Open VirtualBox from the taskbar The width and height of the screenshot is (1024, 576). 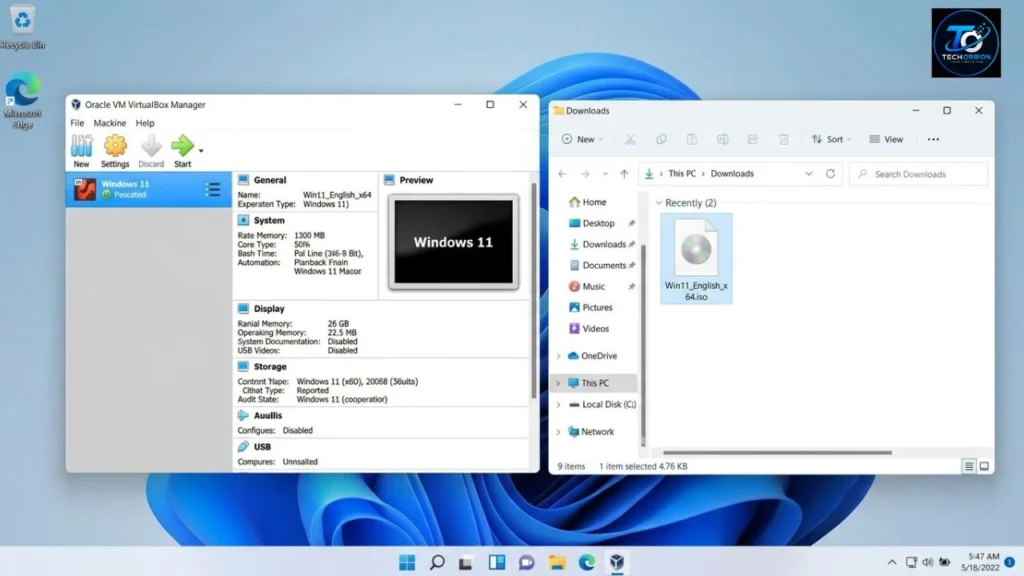click(617, 562)
